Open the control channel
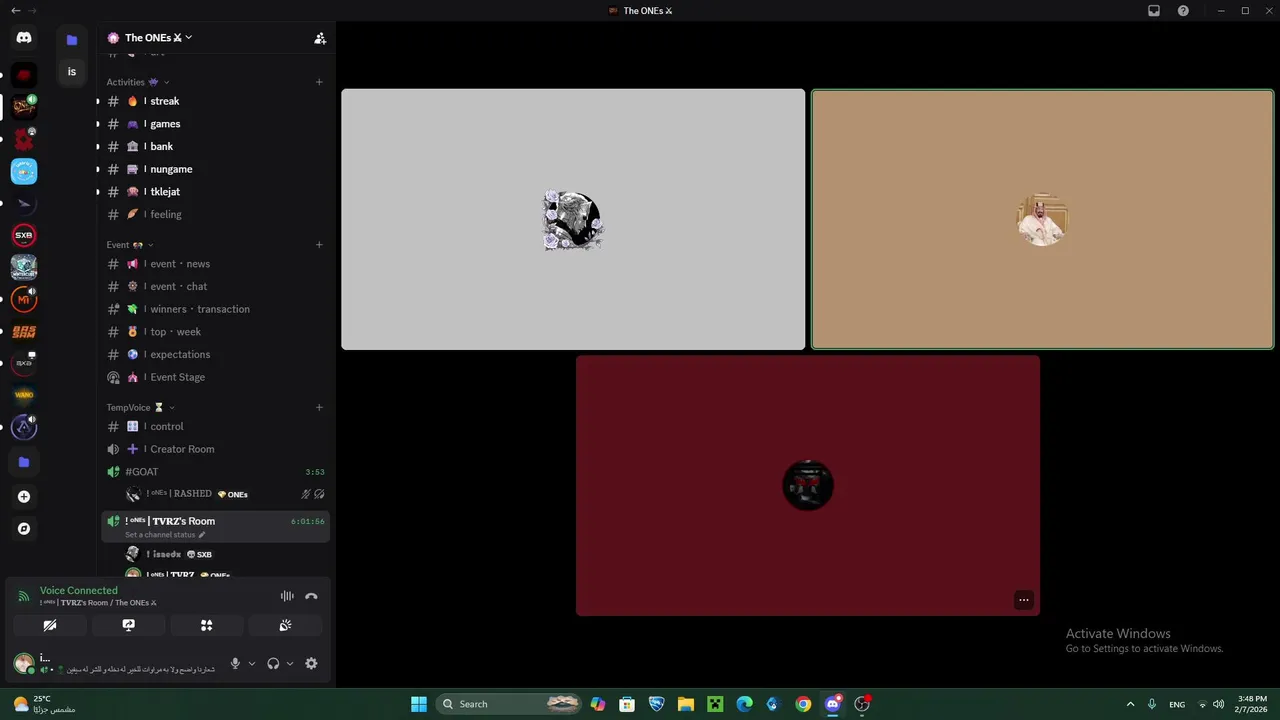The height and width of the screenshot is (720, 1280). tap(215, 426)
